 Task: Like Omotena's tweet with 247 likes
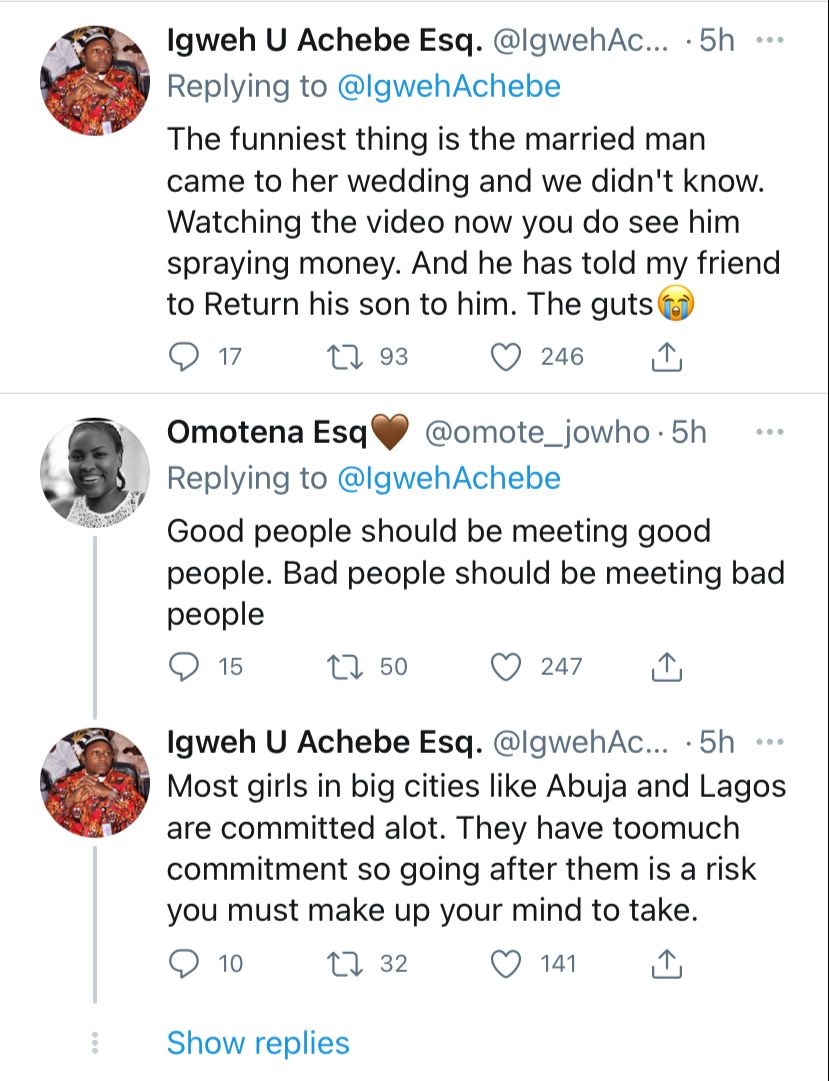[x=509, y=666]
